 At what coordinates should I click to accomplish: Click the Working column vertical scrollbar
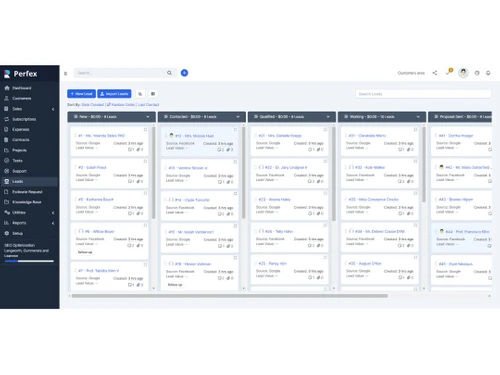point(424,164)
